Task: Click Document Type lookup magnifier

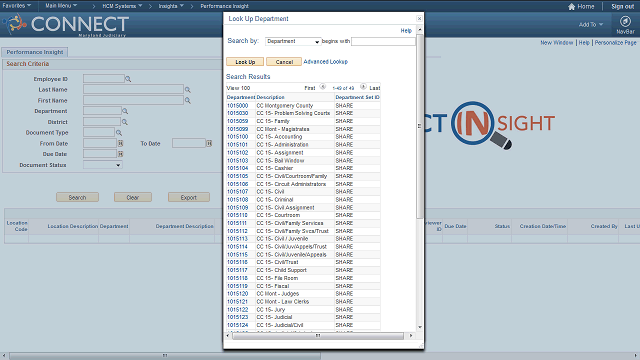Action: pyautogui.click(x=119, y=133)
